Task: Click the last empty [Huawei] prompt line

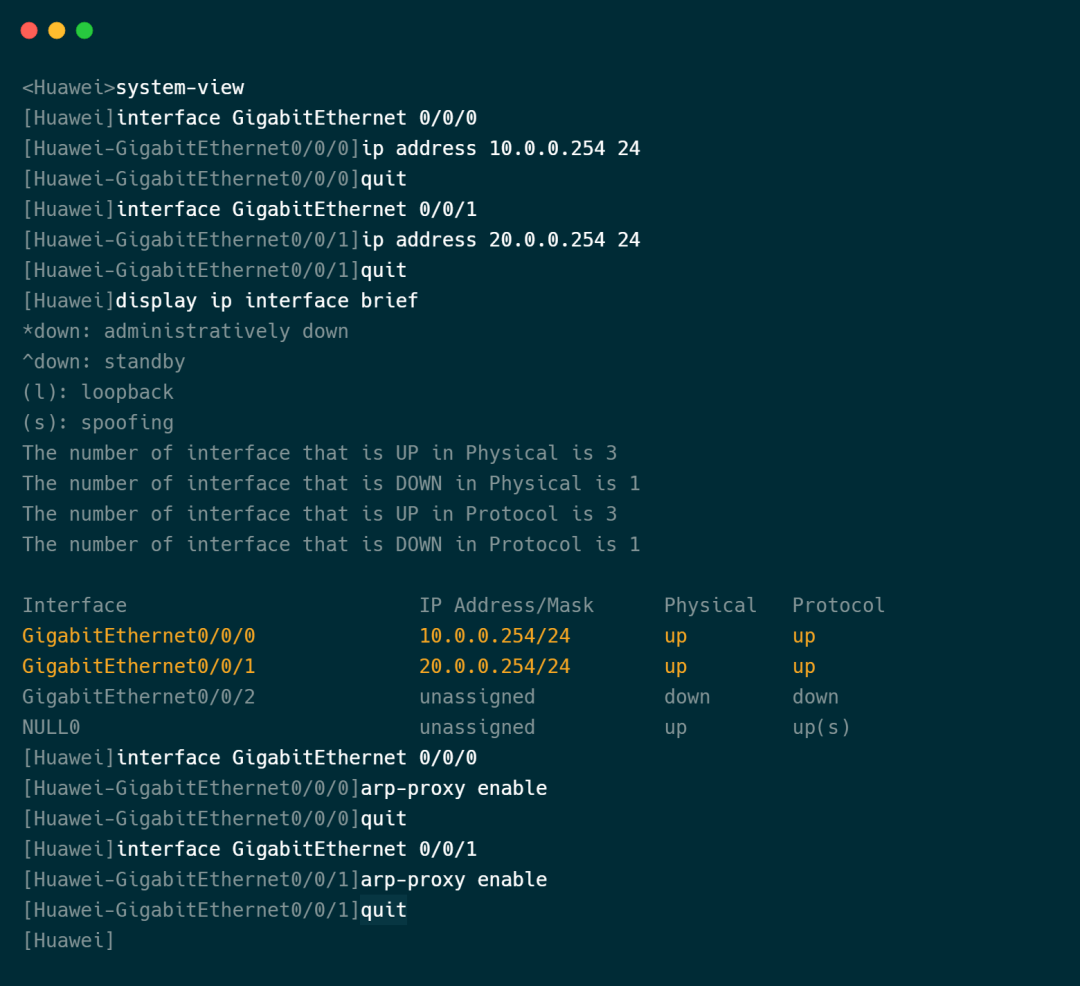Action: click(x=68, y=941)
